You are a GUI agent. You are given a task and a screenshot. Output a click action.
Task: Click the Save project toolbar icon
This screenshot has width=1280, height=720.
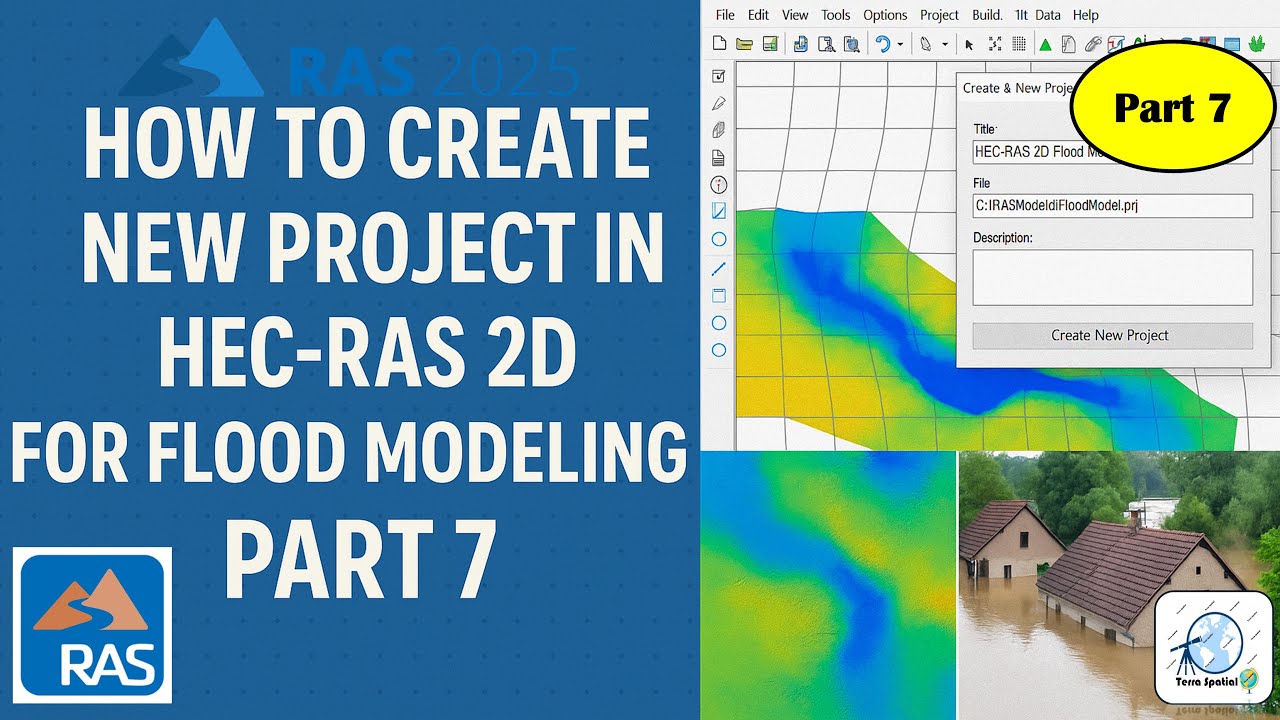(x=770, y=44)
